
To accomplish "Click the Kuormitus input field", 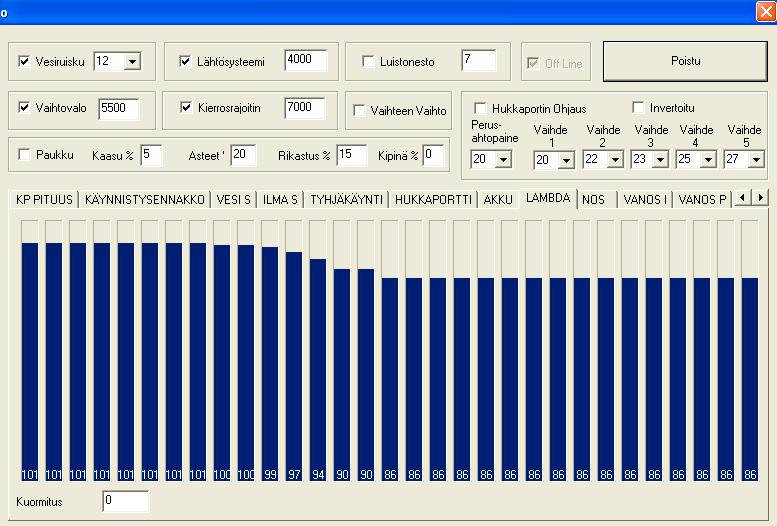I will tap(125, 501).
